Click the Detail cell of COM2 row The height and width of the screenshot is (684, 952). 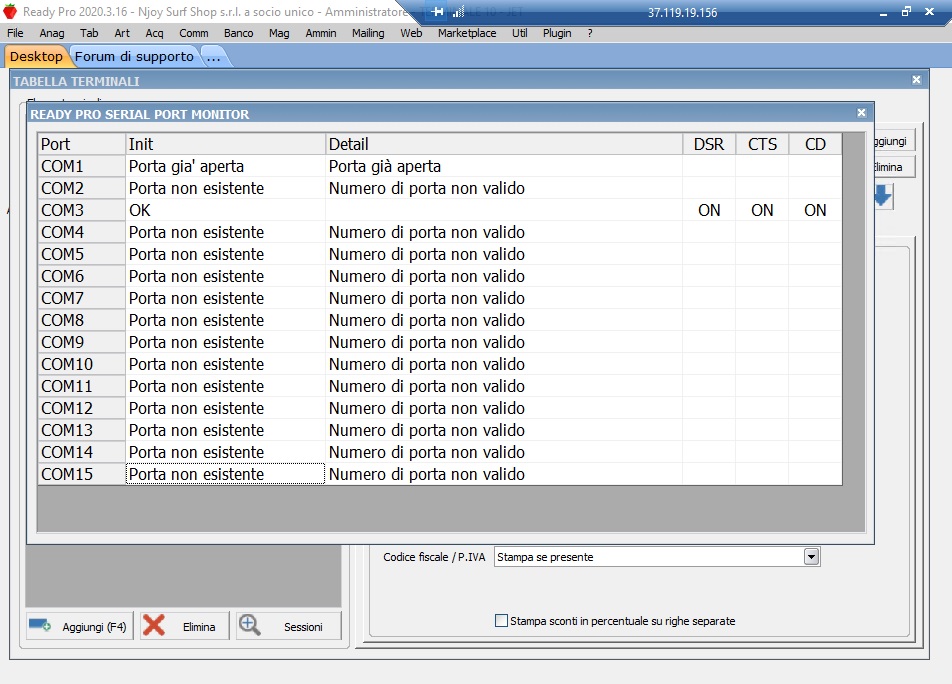pos(504,188)
